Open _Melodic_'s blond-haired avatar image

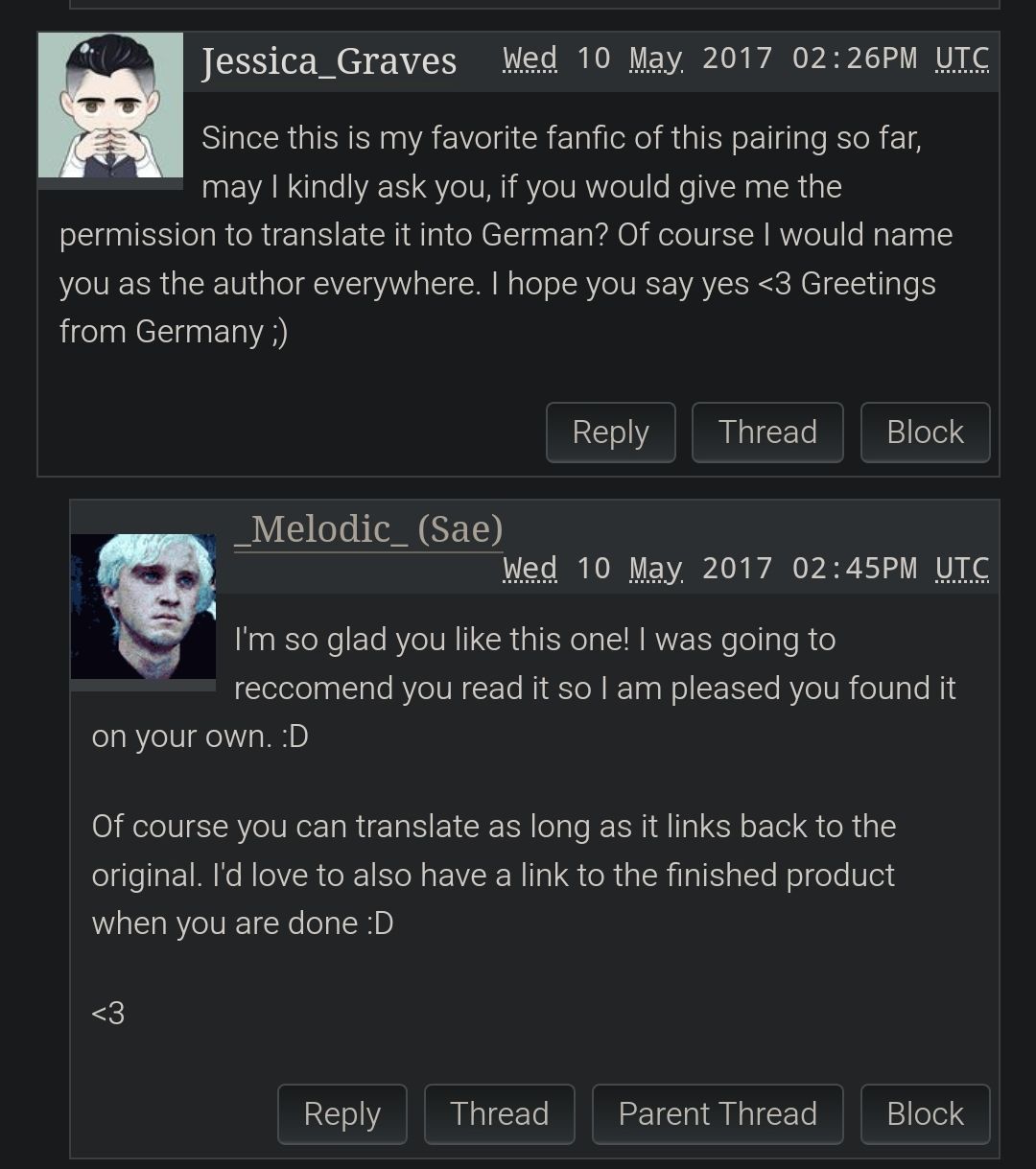click(143, 606)
